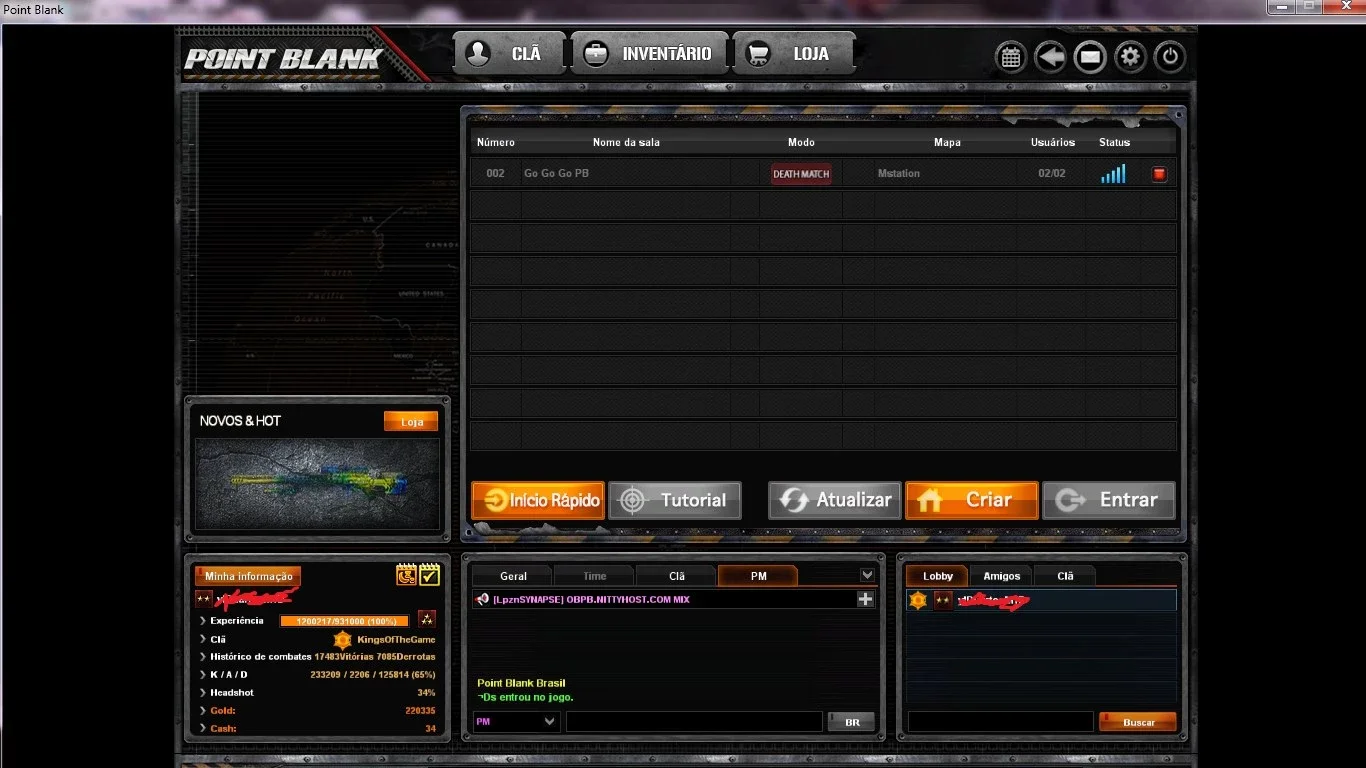The width and height of the screenshot is (1366, 768).
Task: Select the PM chat tab
Action: point(758,576)
